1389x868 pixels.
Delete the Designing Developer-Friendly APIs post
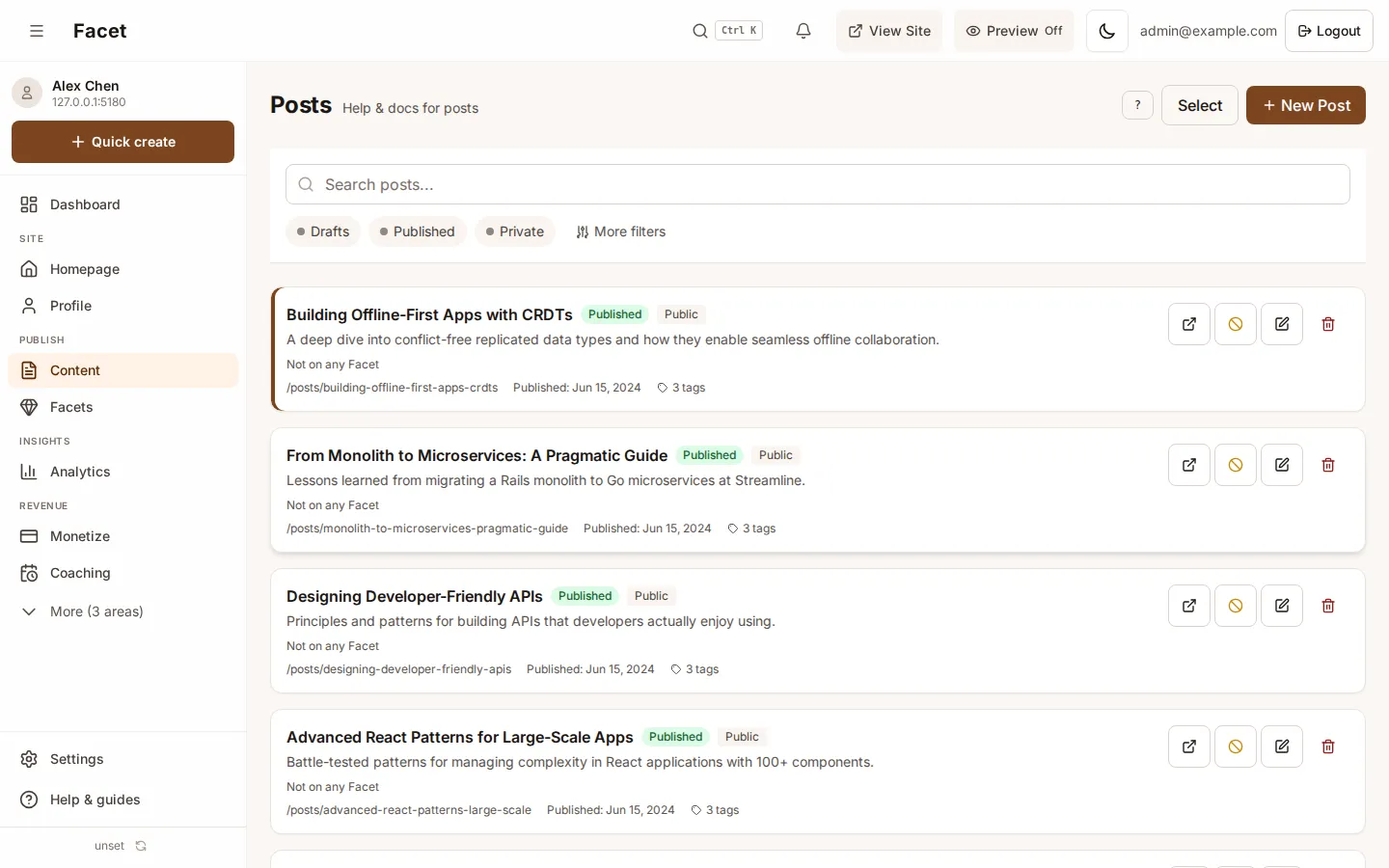(x=1328, y=606)
